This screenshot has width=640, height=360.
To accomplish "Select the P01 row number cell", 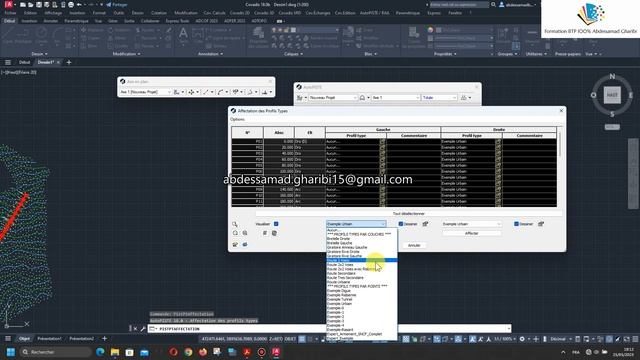I will 247,141.
